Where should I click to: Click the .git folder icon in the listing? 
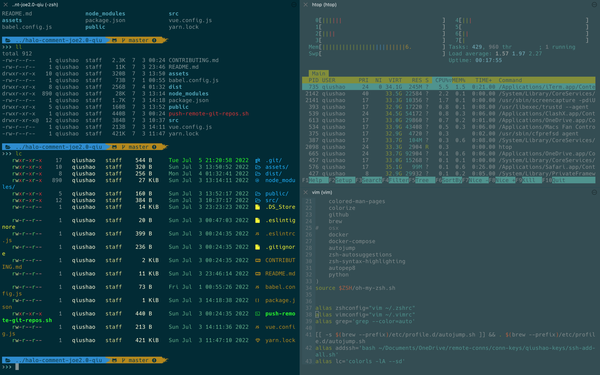(x=258, y=160)
